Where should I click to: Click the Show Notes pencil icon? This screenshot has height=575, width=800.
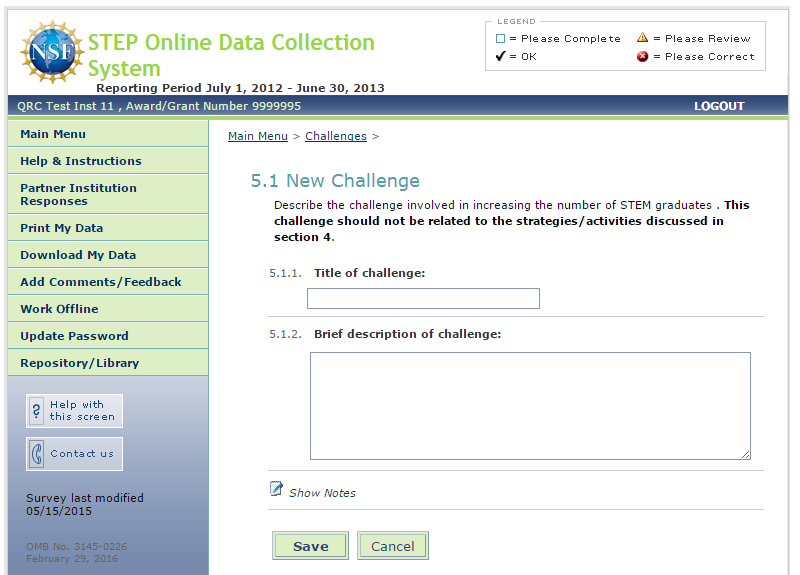(277, 489)
